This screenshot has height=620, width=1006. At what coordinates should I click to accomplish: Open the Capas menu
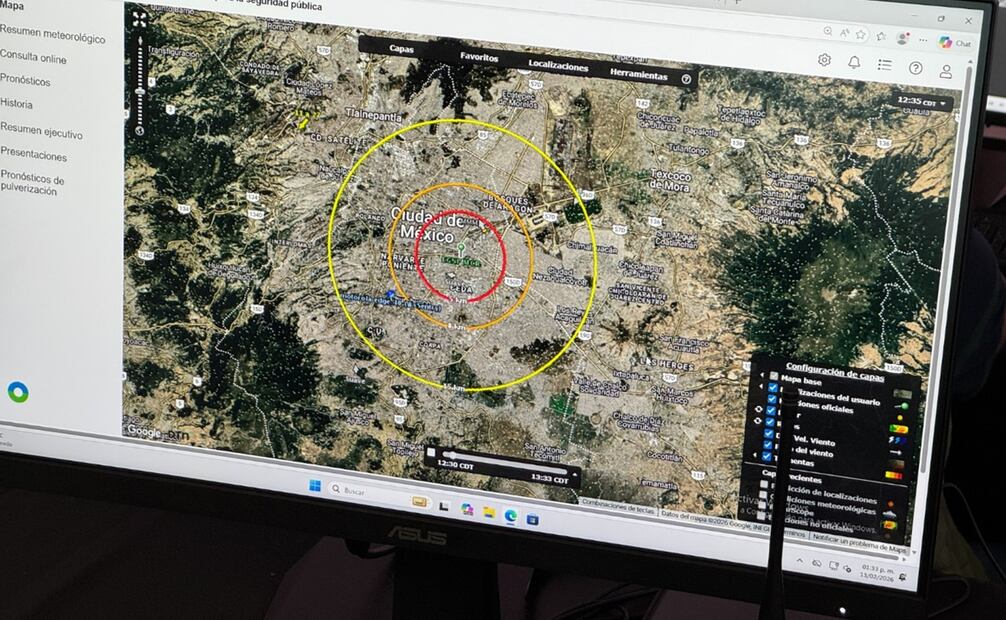click(x=401, y=48)
